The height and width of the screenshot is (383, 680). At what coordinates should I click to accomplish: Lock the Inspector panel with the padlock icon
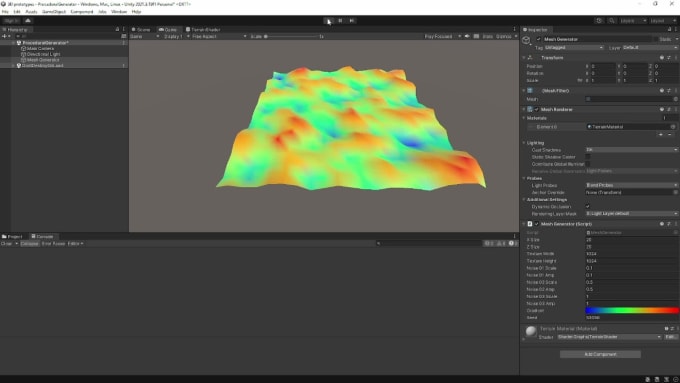pyautogui.click(x=669, y=29)
